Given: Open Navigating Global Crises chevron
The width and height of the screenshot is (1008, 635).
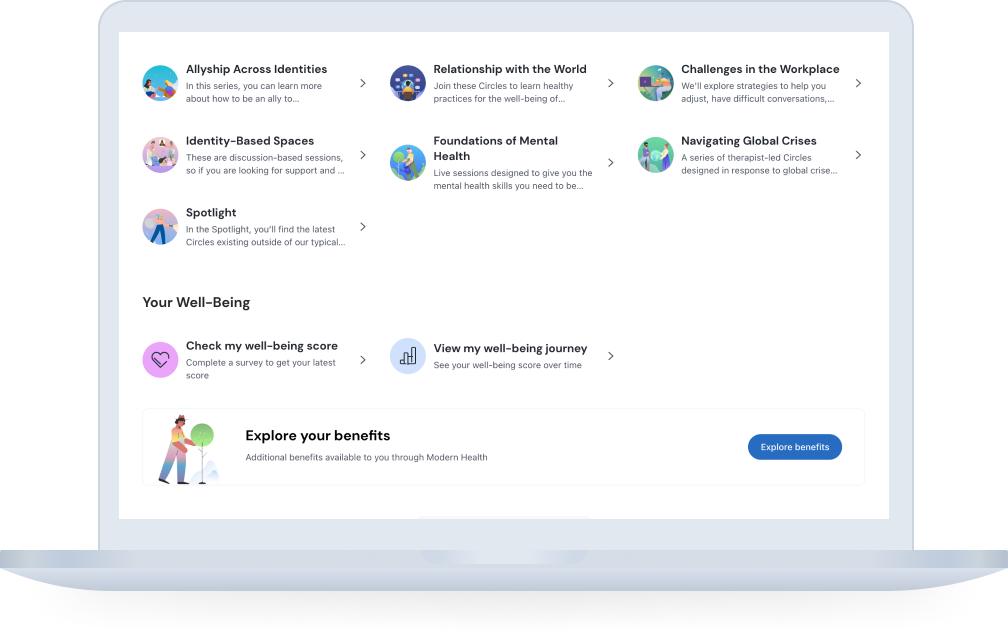Looking at the screenshot, I should pos(858,156).
